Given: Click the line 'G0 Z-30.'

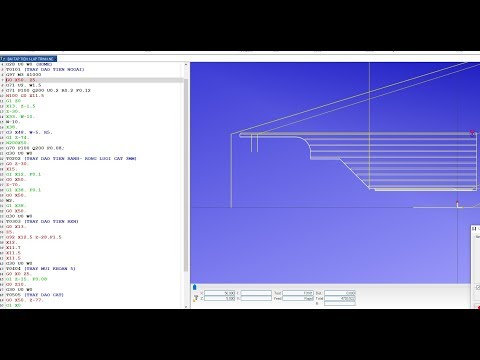Looking at the screenshot, I should tap(17, 164).
